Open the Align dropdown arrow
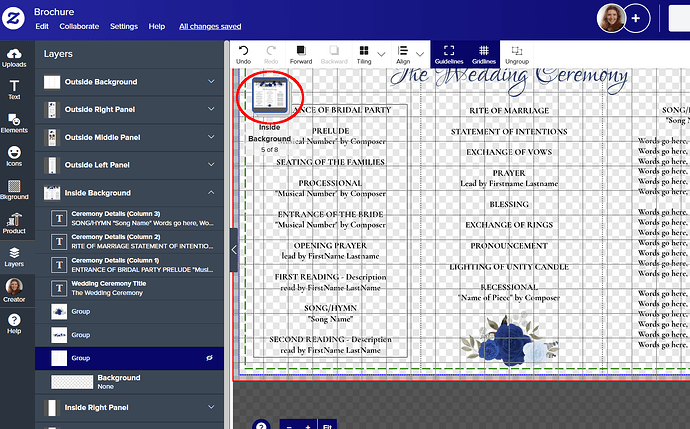The image size is (690, 429). tap(420, 54)
